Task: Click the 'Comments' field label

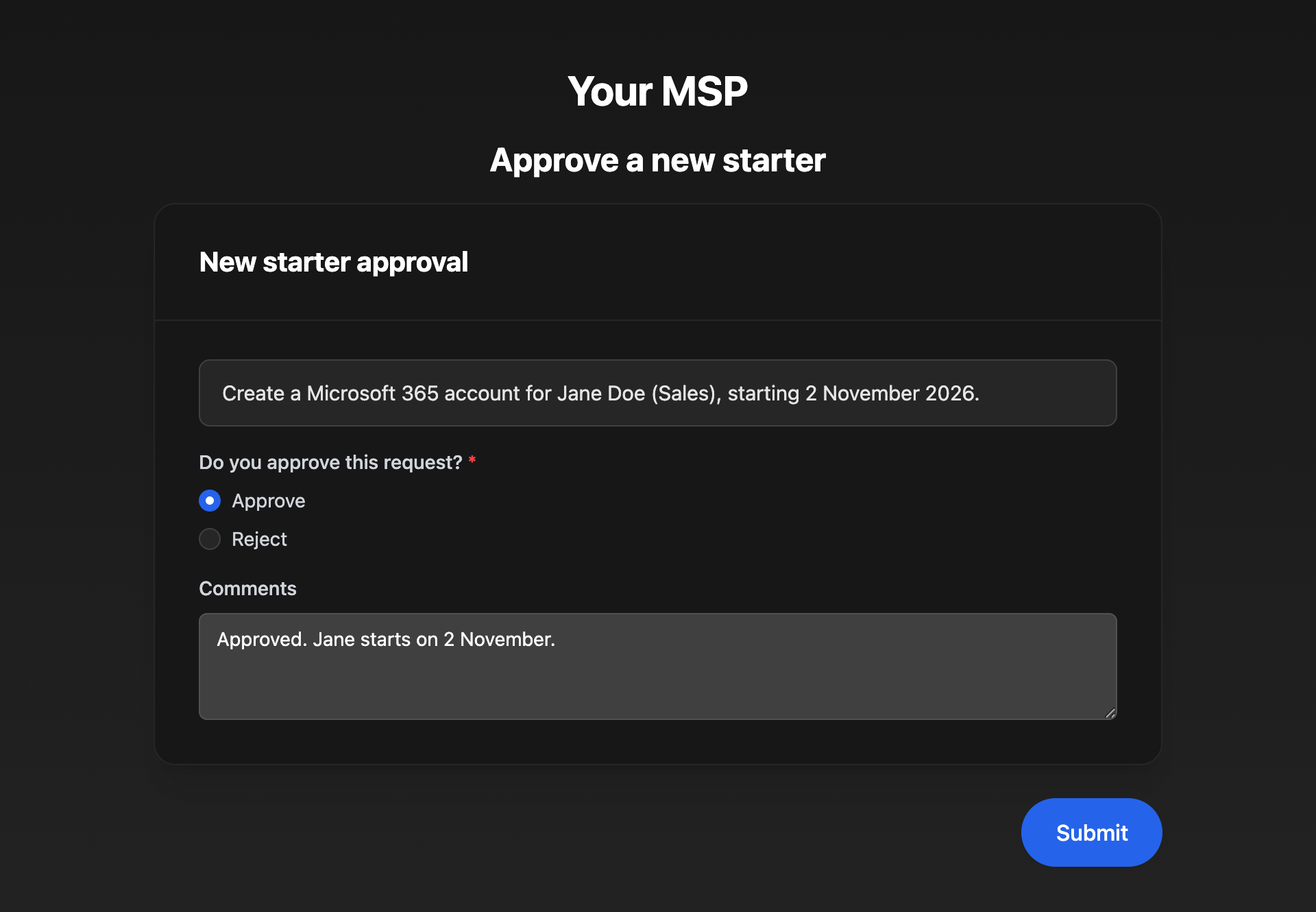Action: pos(247,588)
